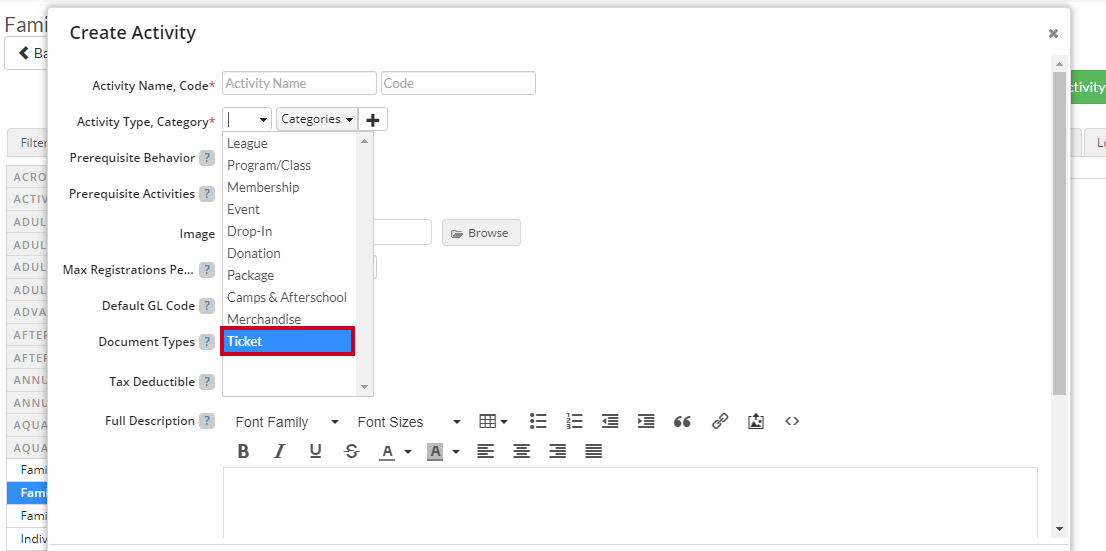Click the dialog scroll down arrow
The width and height of the screenshot is (1106, 551).
pos(1059,528)
